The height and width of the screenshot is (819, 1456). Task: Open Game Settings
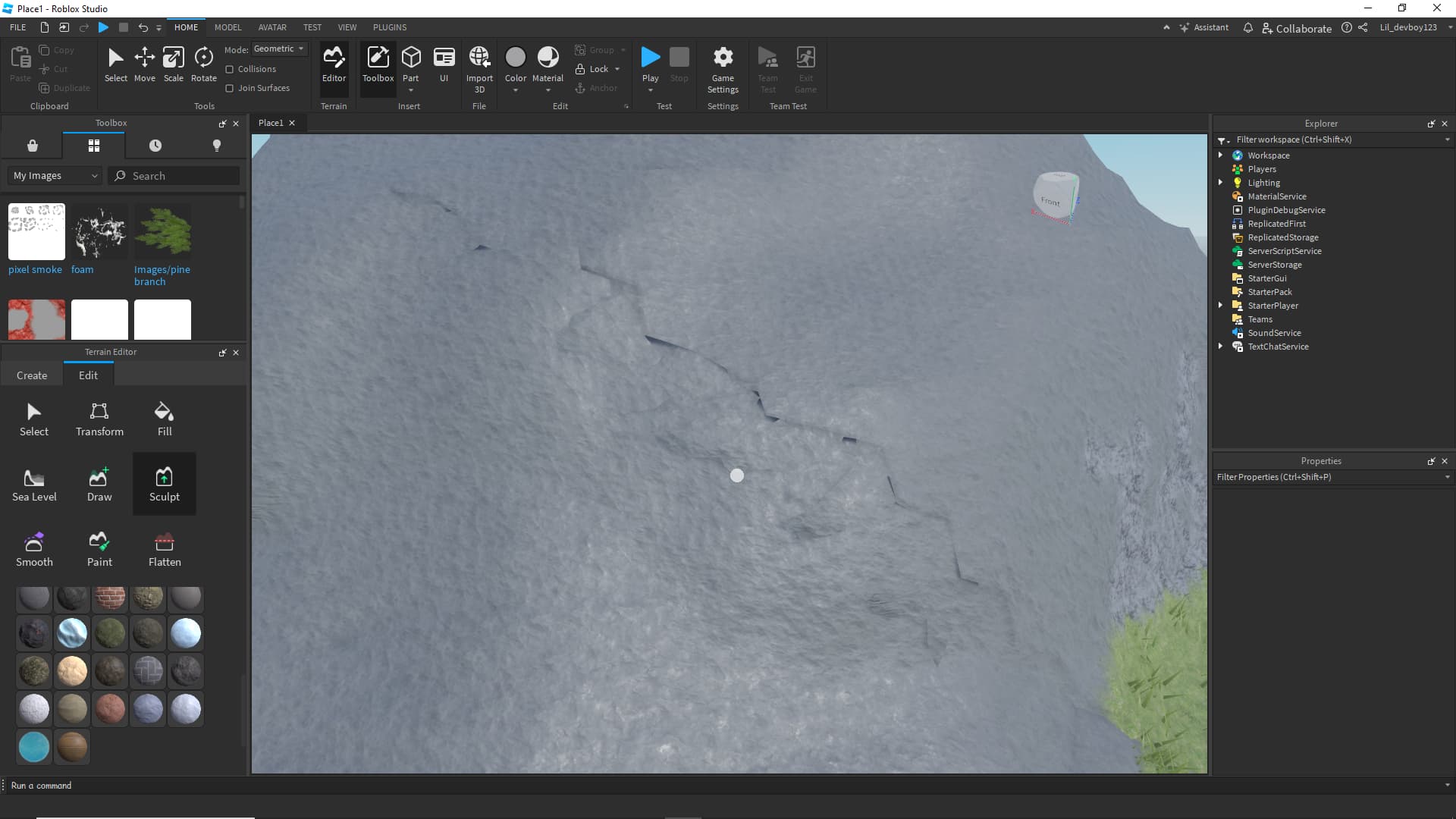click(x=723, y=69)
